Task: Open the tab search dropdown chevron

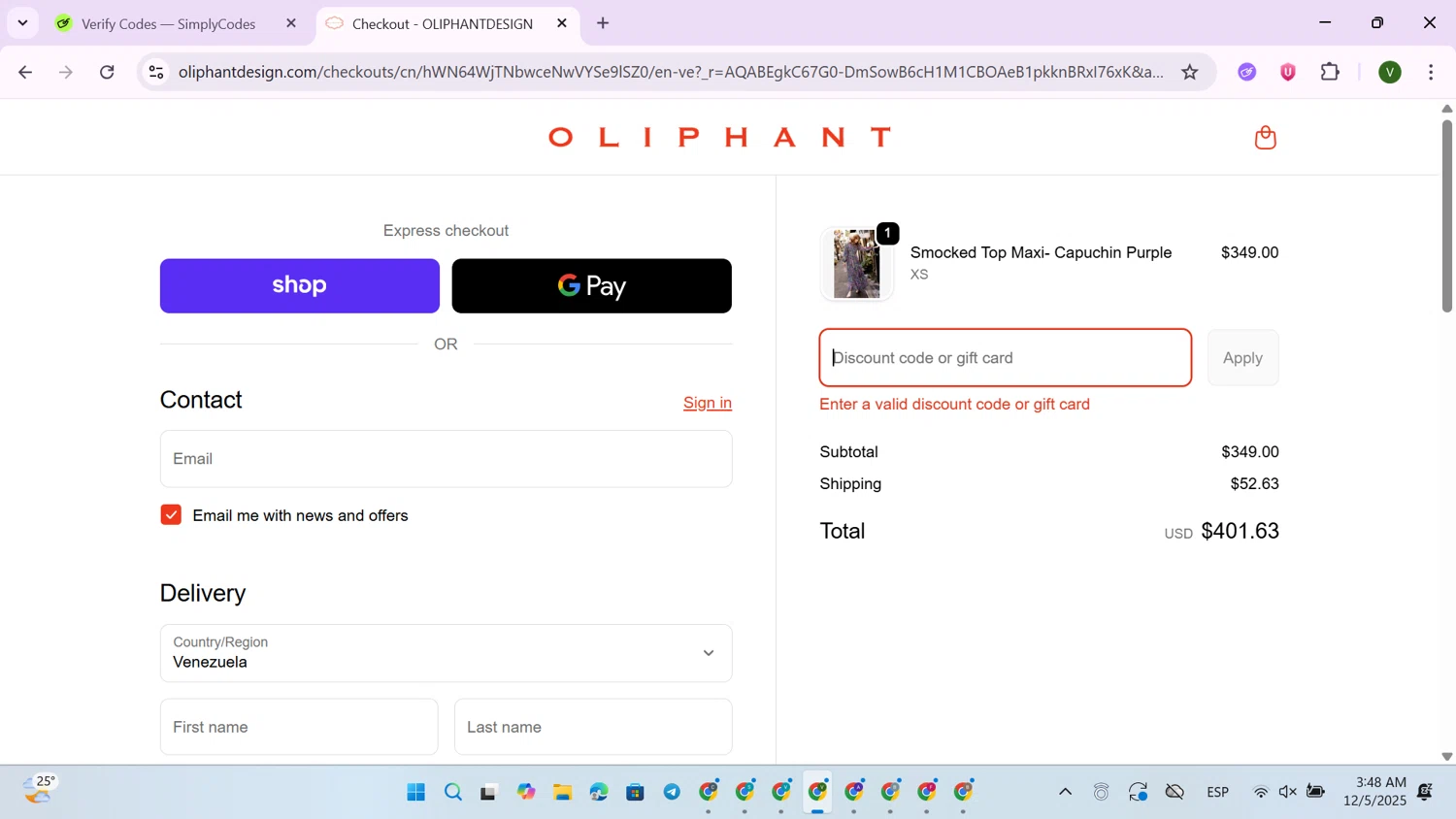Action: 22,22
